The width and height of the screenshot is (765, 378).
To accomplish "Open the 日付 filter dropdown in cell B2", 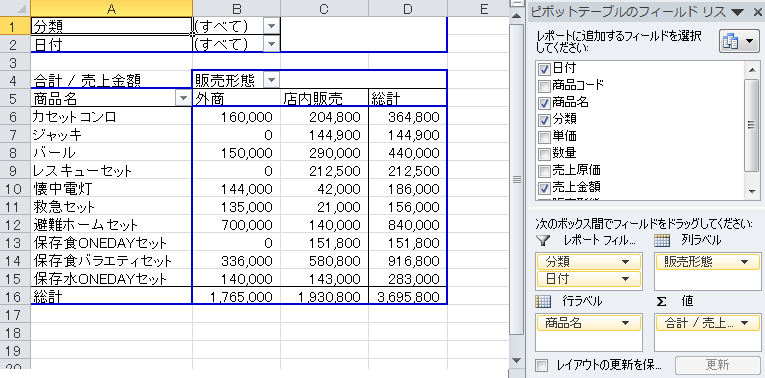I will point(272,44).
